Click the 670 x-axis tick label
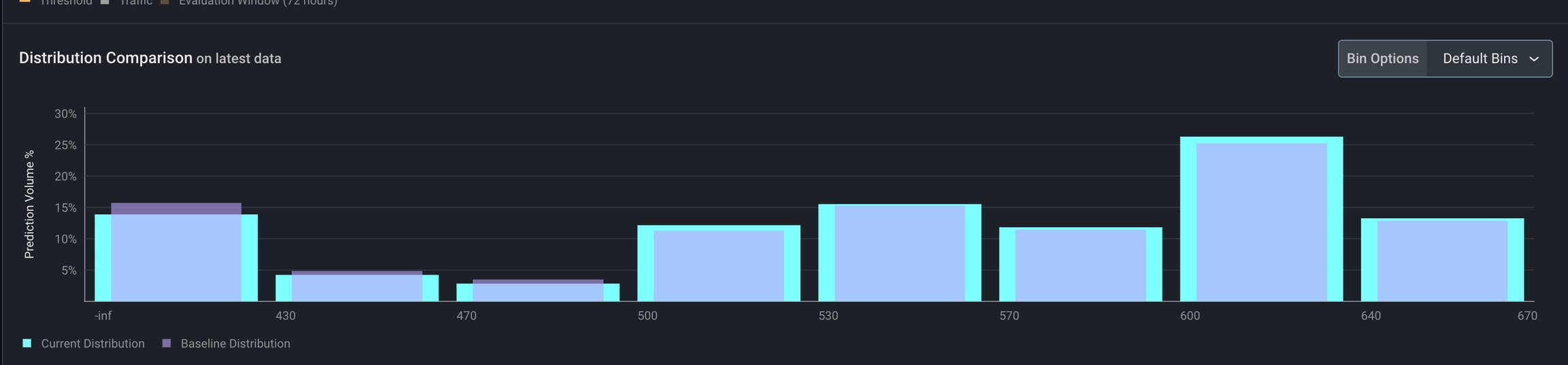Image resolution: width=1568 pixels, height=365 pixels. point(1527,315)
